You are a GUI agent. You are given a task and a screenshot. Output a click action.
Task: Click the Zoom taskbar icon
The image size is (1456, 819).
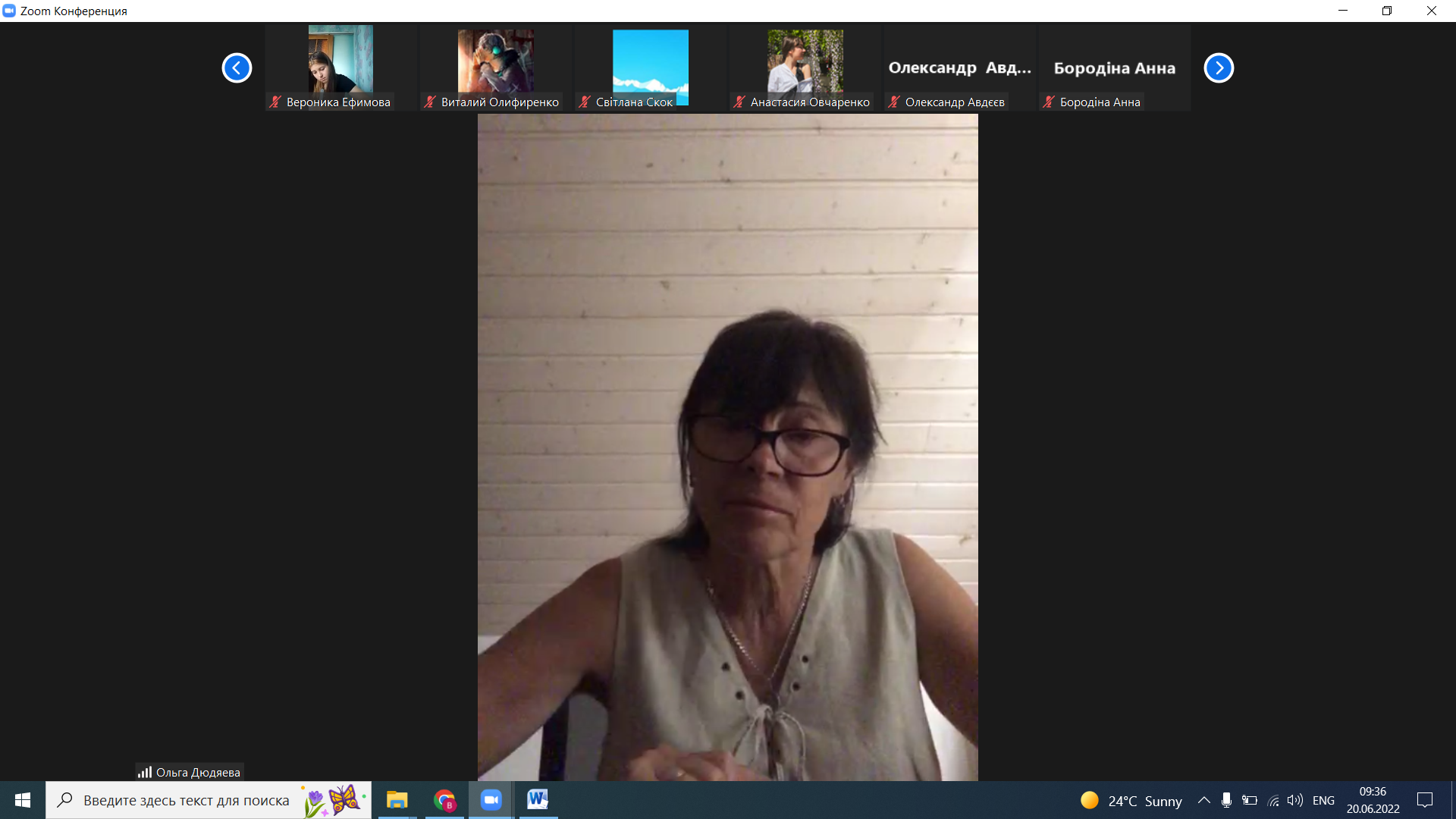pyautogui.click(x=491, y=800)
